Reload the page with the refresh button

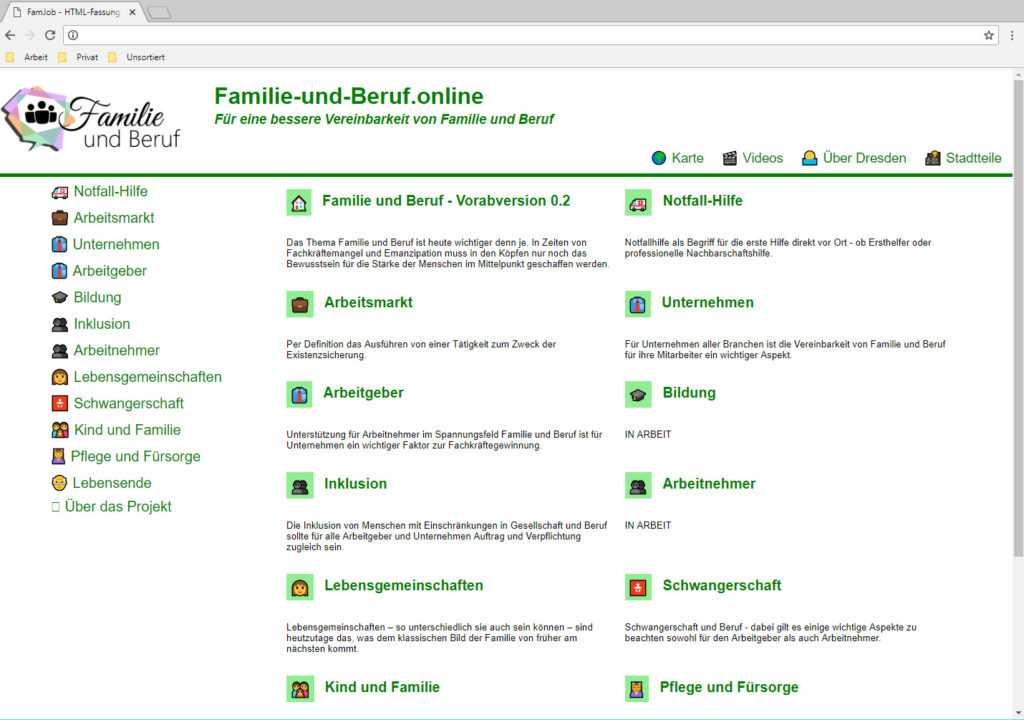(50, 35)
